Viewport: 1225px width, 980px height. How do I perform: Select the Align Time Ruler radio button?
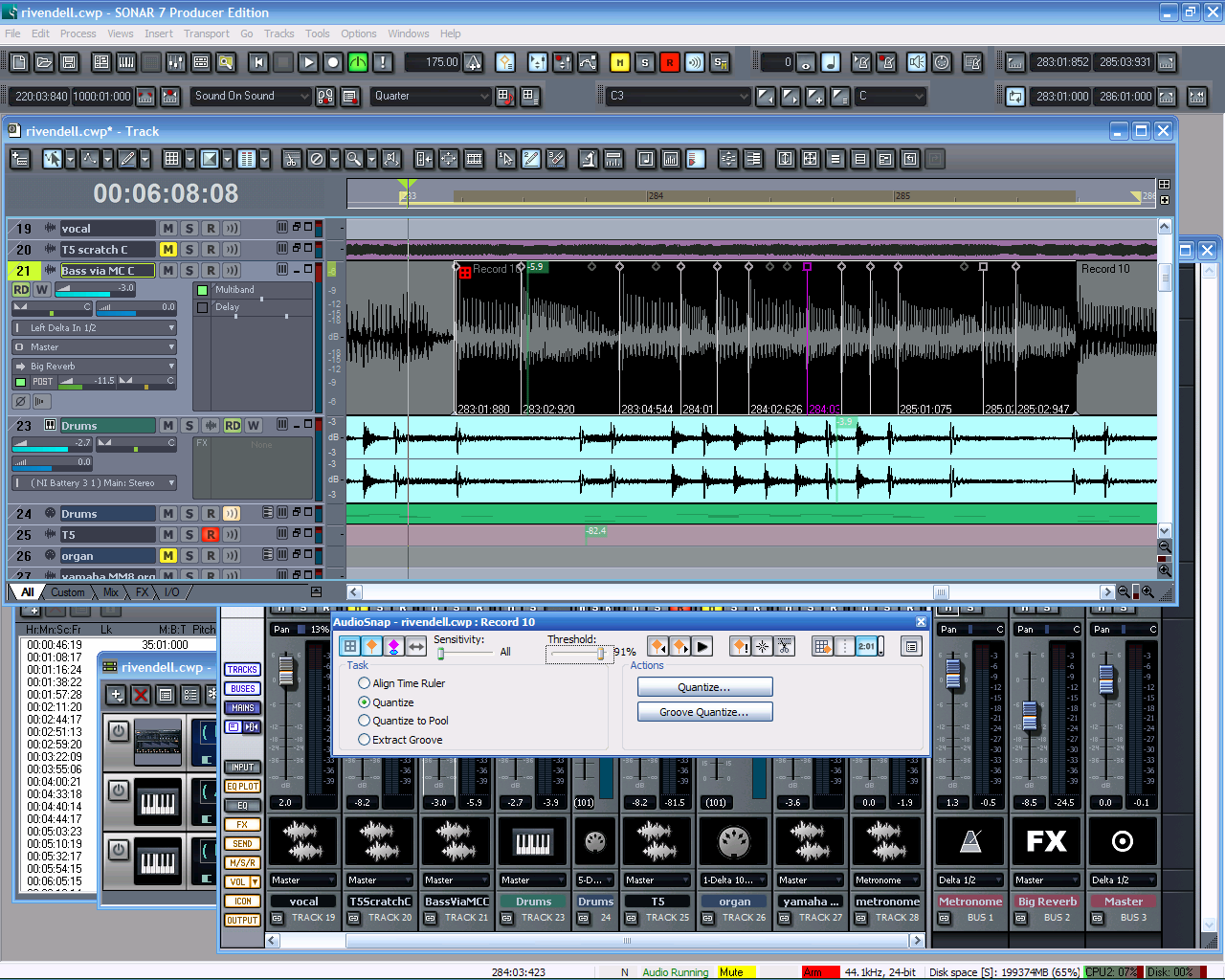[x=364, y=683]
